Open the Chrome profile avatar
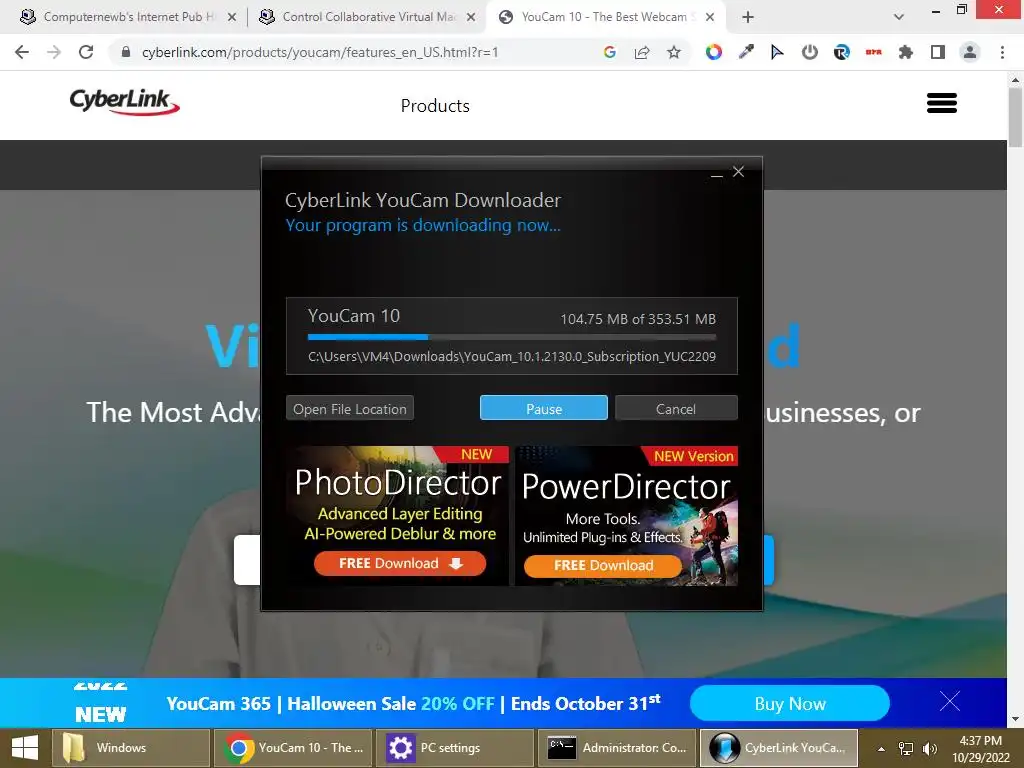Viewport: 1024px width, 768px height. point(970,52)
